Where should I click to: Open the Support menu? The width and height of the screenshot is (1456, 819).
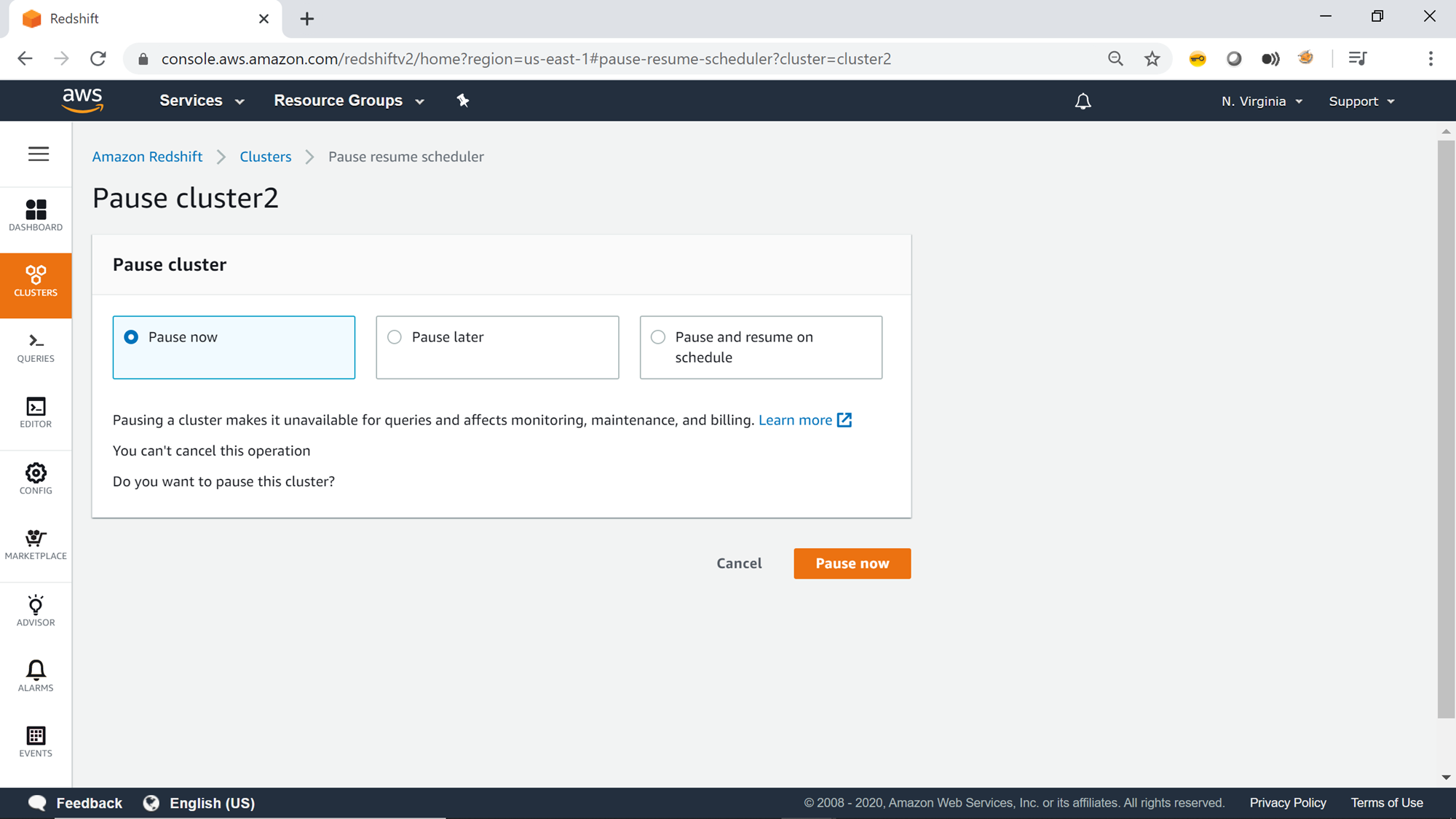(x=1361, y=101)
